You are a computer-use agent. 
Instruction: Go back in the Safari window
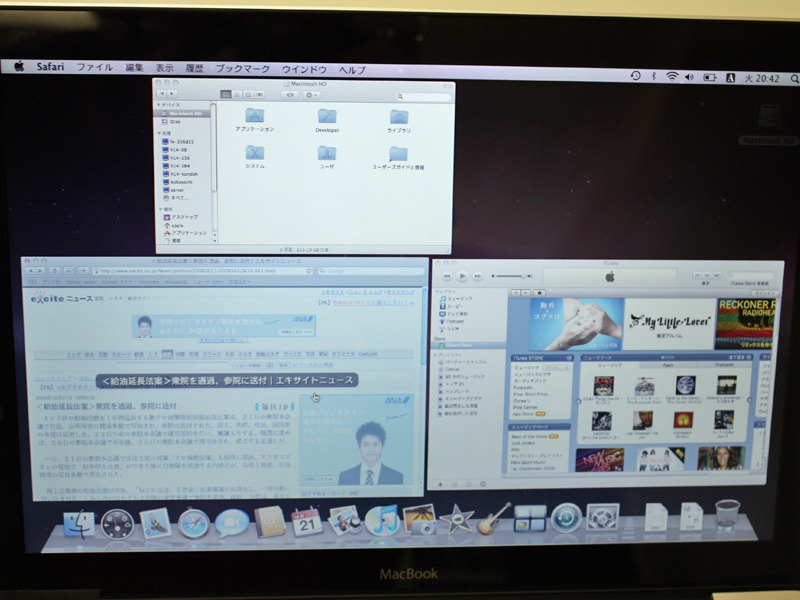pyautogui.click(x=30, y=271)
